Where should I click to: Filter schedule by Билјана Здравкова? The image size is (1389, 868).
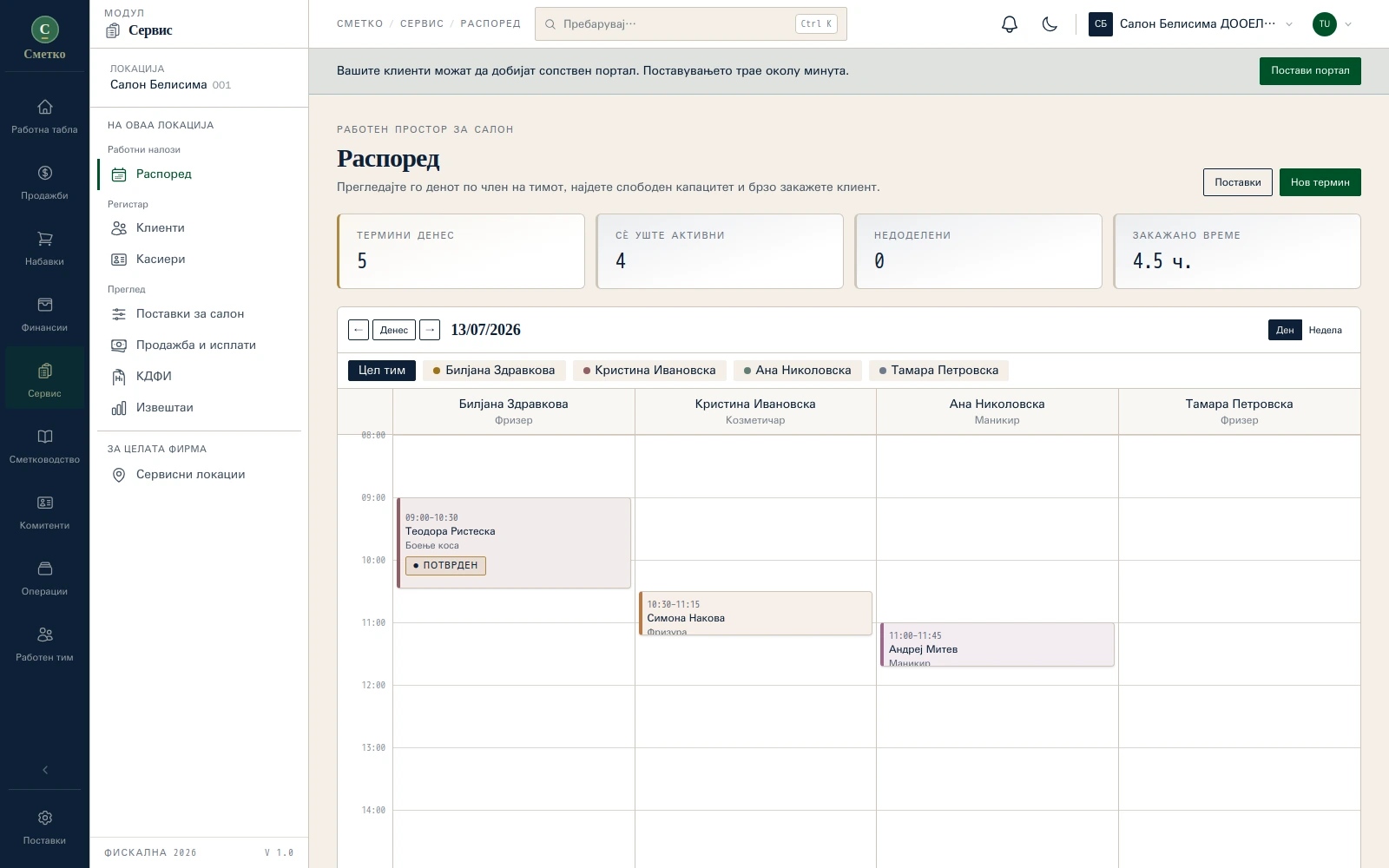pyautogui.click(x=494, y=371)
